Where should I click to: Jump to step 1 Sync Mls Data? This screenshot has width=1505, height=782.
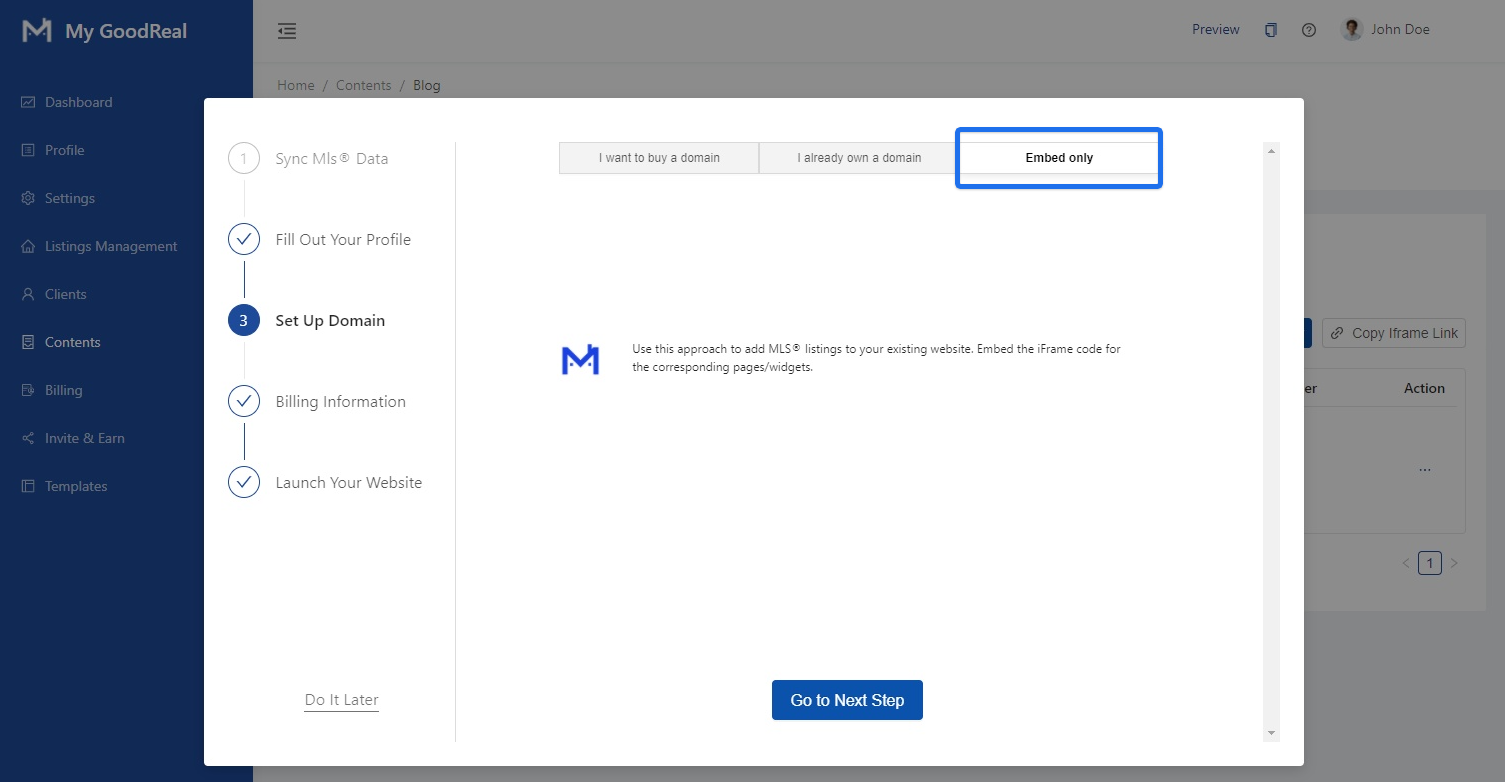point(331,159)
